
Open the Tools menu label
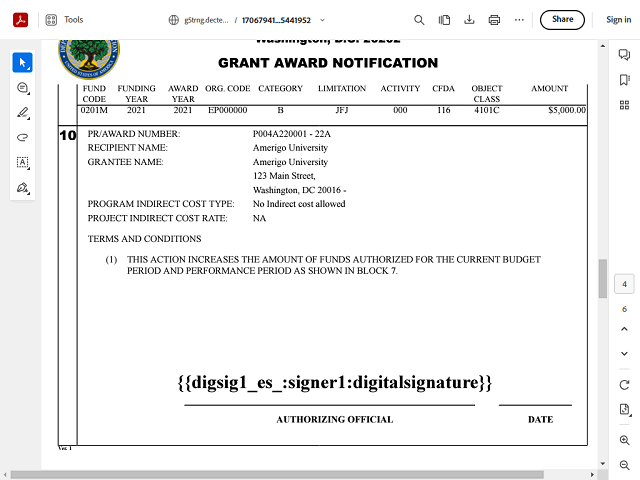[73, 20]
